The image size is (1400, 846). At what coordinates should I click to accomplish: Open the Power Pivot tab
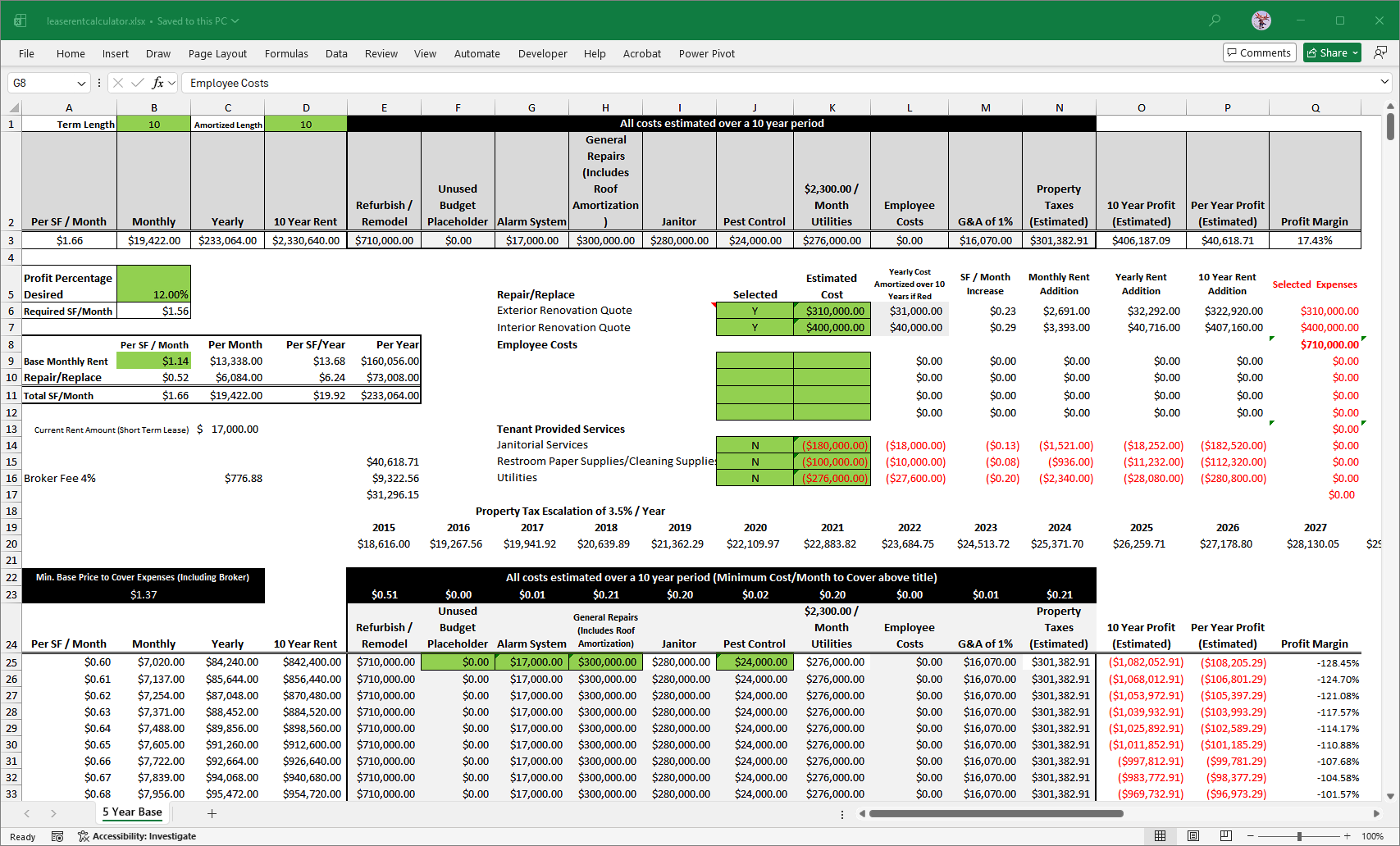pyautogui.click(x=707, y=53)
